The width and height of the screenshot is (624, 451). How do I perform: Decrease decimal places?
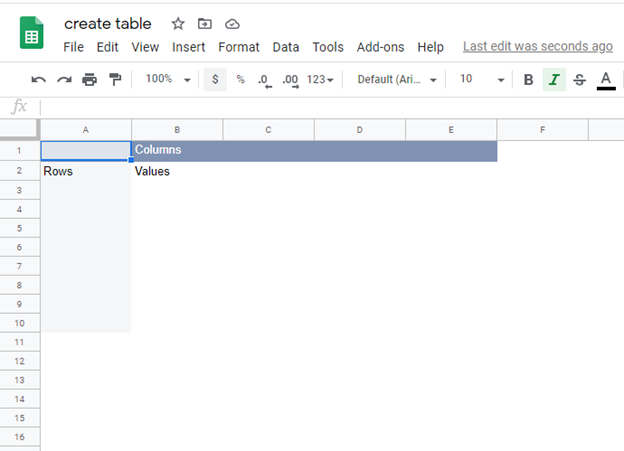265,80
